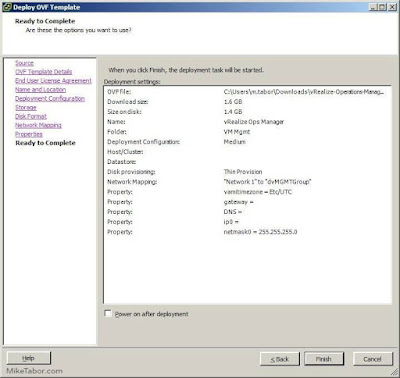Click the gateway property value
Image resolution: width=400 pixels, height=378 pixels.
[x=239, y=202]
